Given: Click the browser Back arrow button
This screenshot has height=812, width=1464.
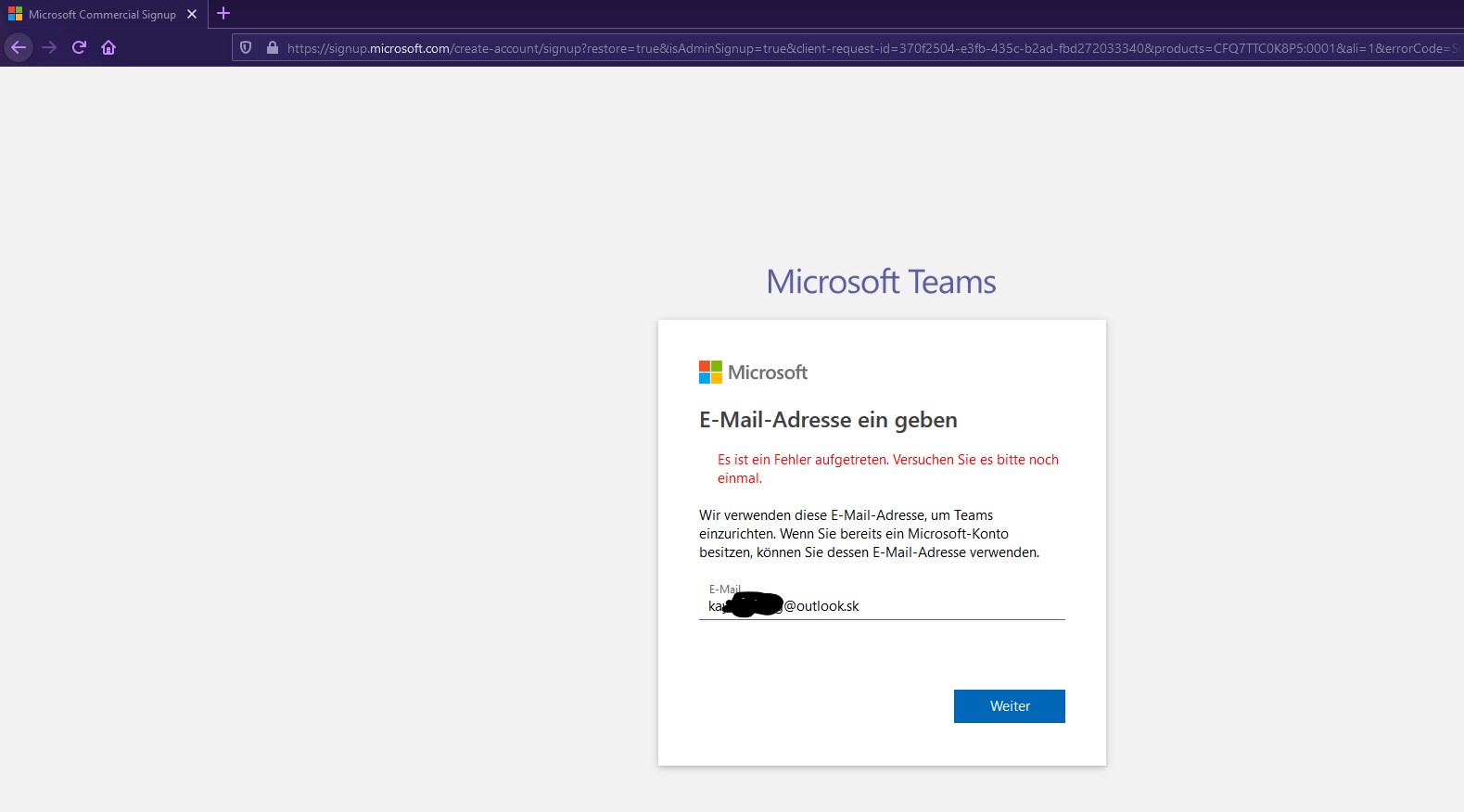Looking at the screenshot, I should (19, 47).
